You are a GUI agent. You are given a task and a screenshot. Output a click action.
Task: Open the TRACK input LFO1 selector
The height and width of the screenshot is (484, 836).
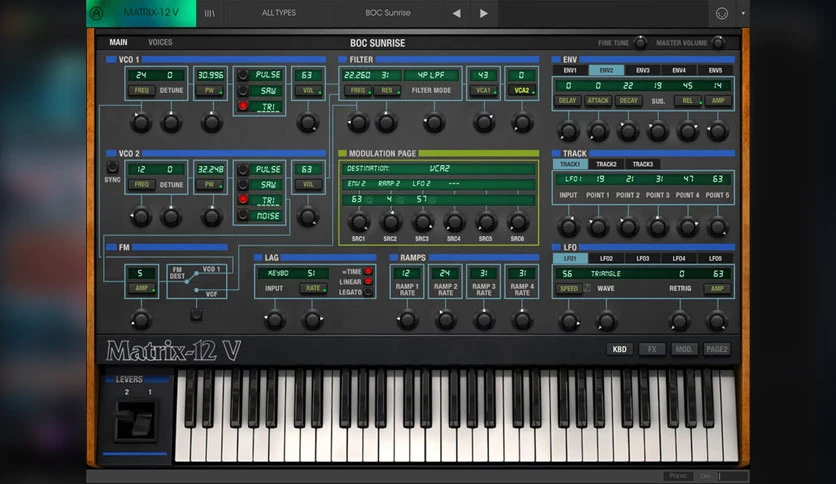click(573, 179)
